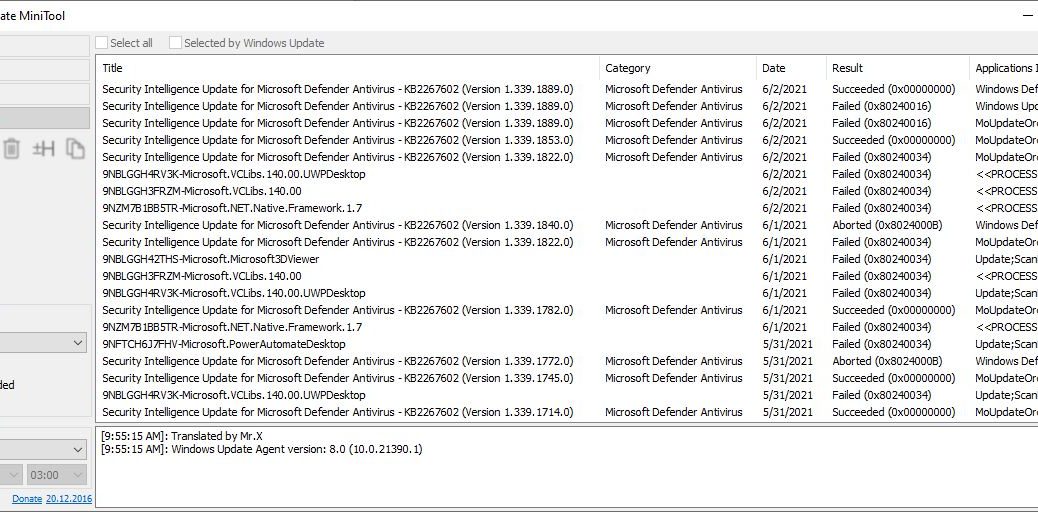Image resolution: width=1038 pixels, height=512 pixels.
Task: Expand the small dropdown left of 03:00
Action: [x=11, y=475]
